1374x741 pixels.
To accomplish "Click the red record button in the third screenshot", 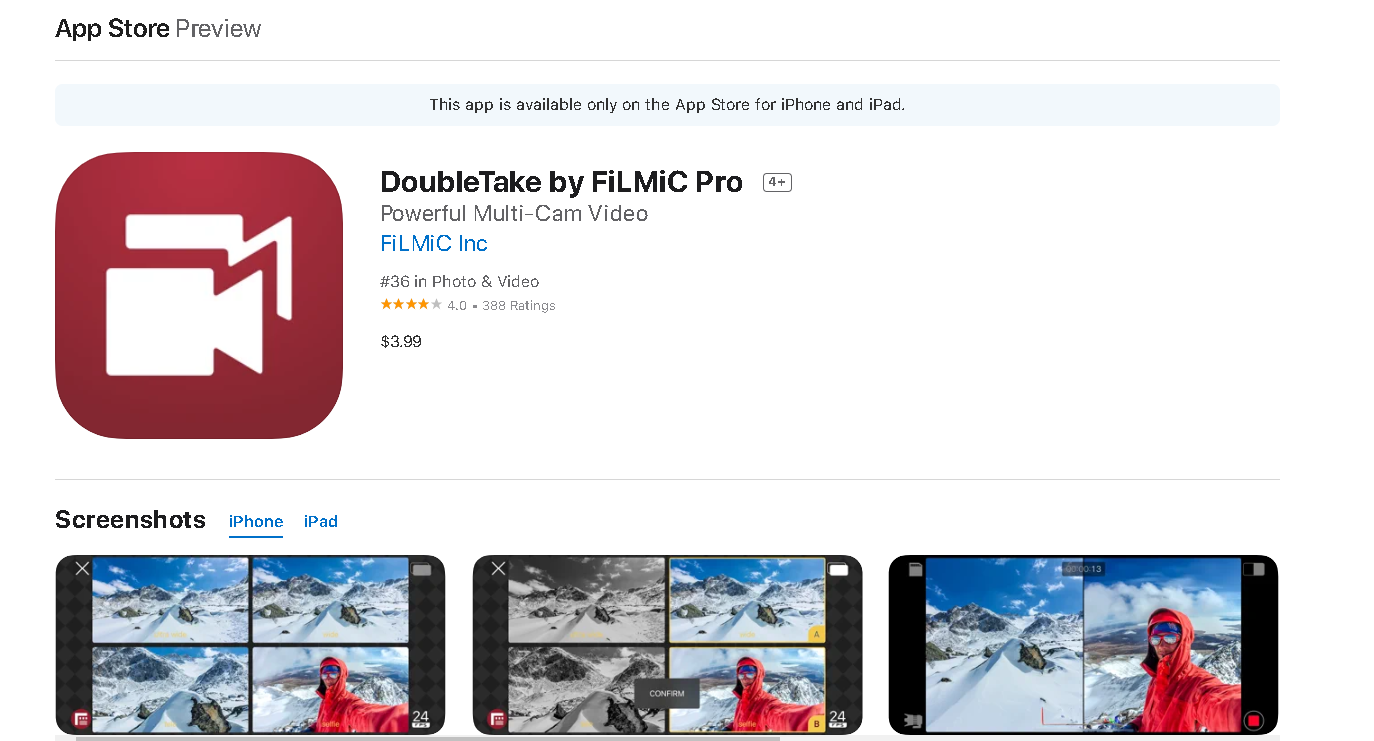I will [x=1253, y=720].
